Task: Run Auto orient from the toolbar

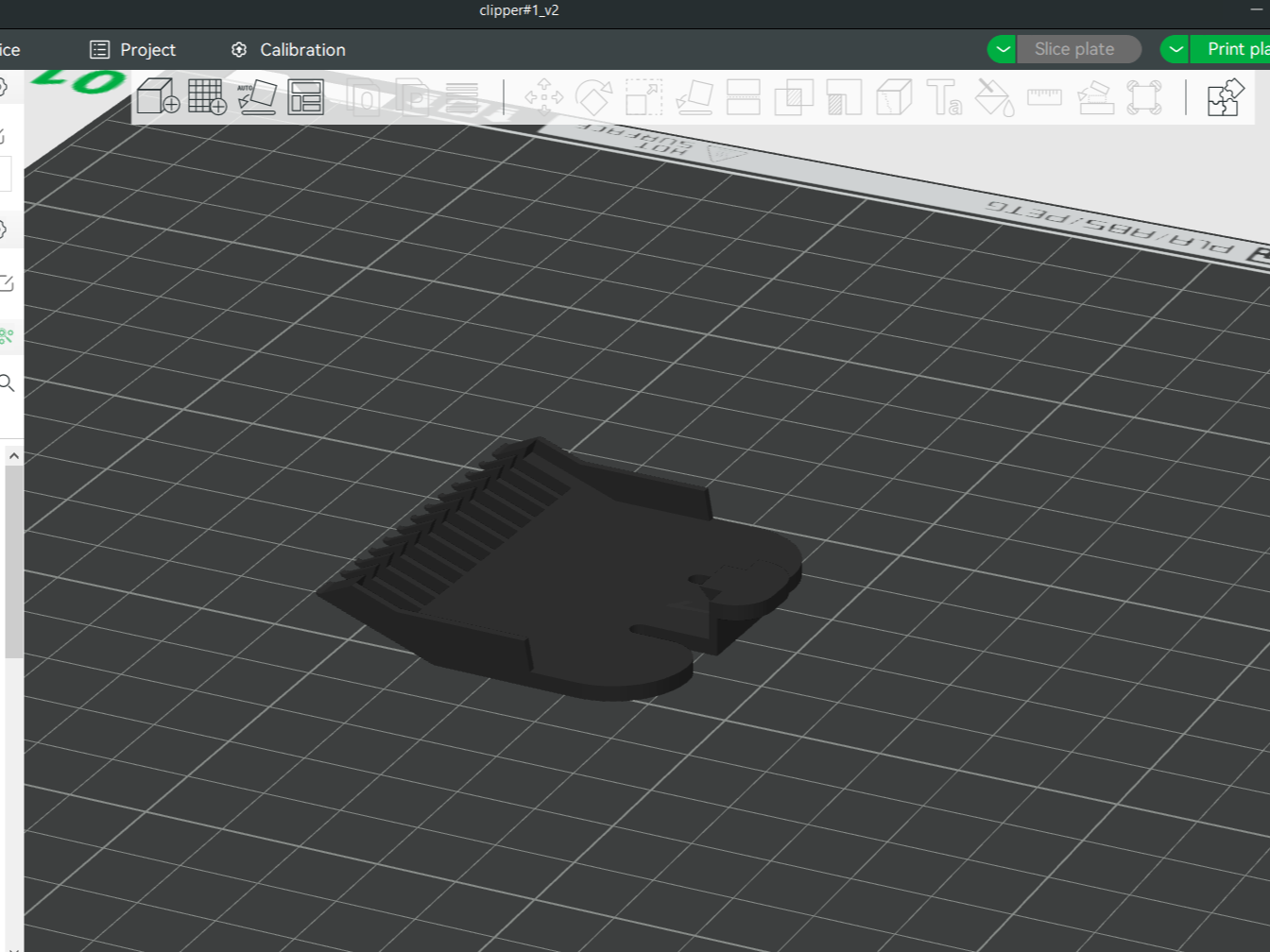Action: 257,96
